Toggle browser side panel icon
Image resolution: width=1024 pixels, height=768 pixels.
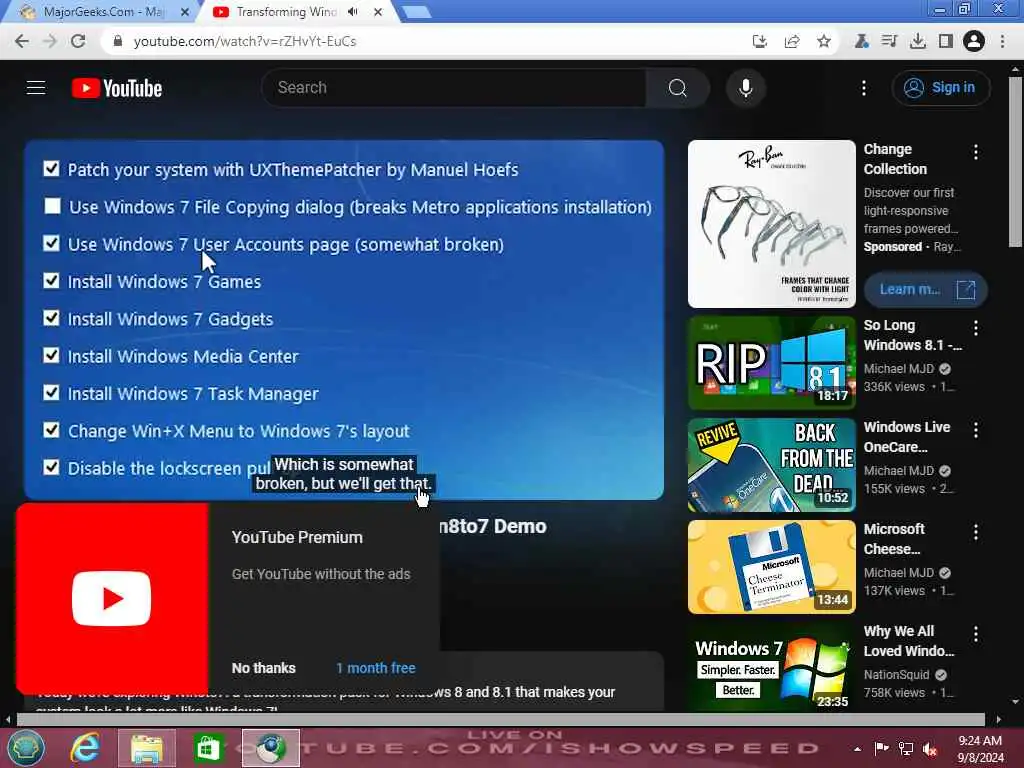point(945,41)
